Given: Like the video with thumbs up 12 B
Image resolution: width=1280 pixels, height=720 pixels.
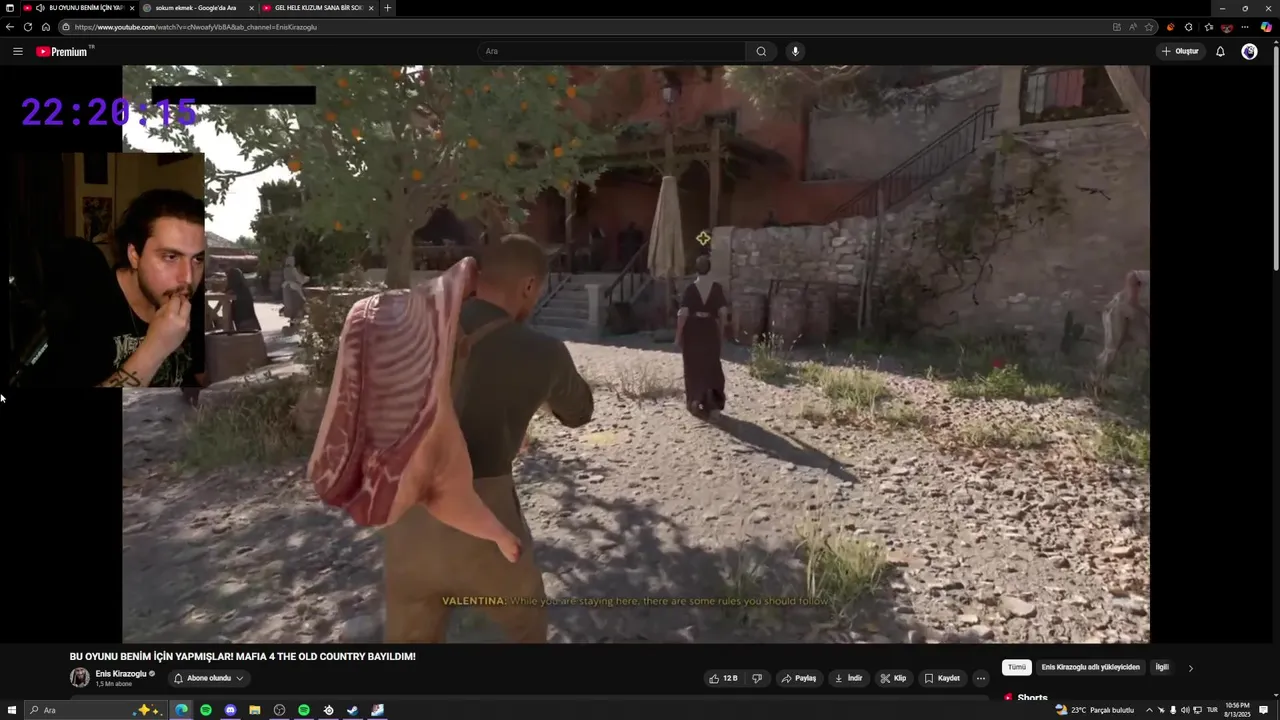Looking at the screenshot, I should (723, 678).
